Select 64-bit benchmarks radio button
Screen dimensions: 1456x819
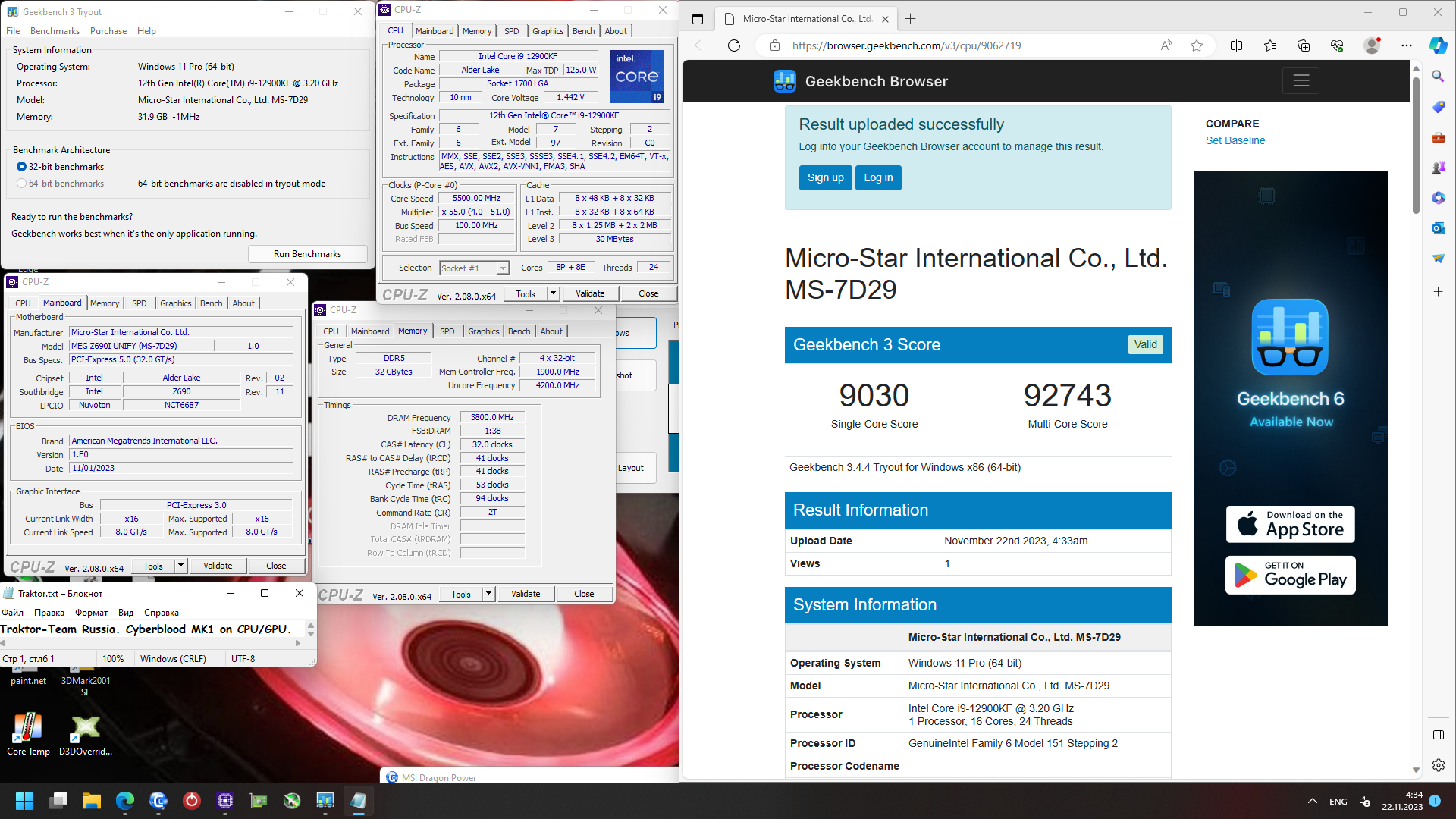tap(21, 184)
